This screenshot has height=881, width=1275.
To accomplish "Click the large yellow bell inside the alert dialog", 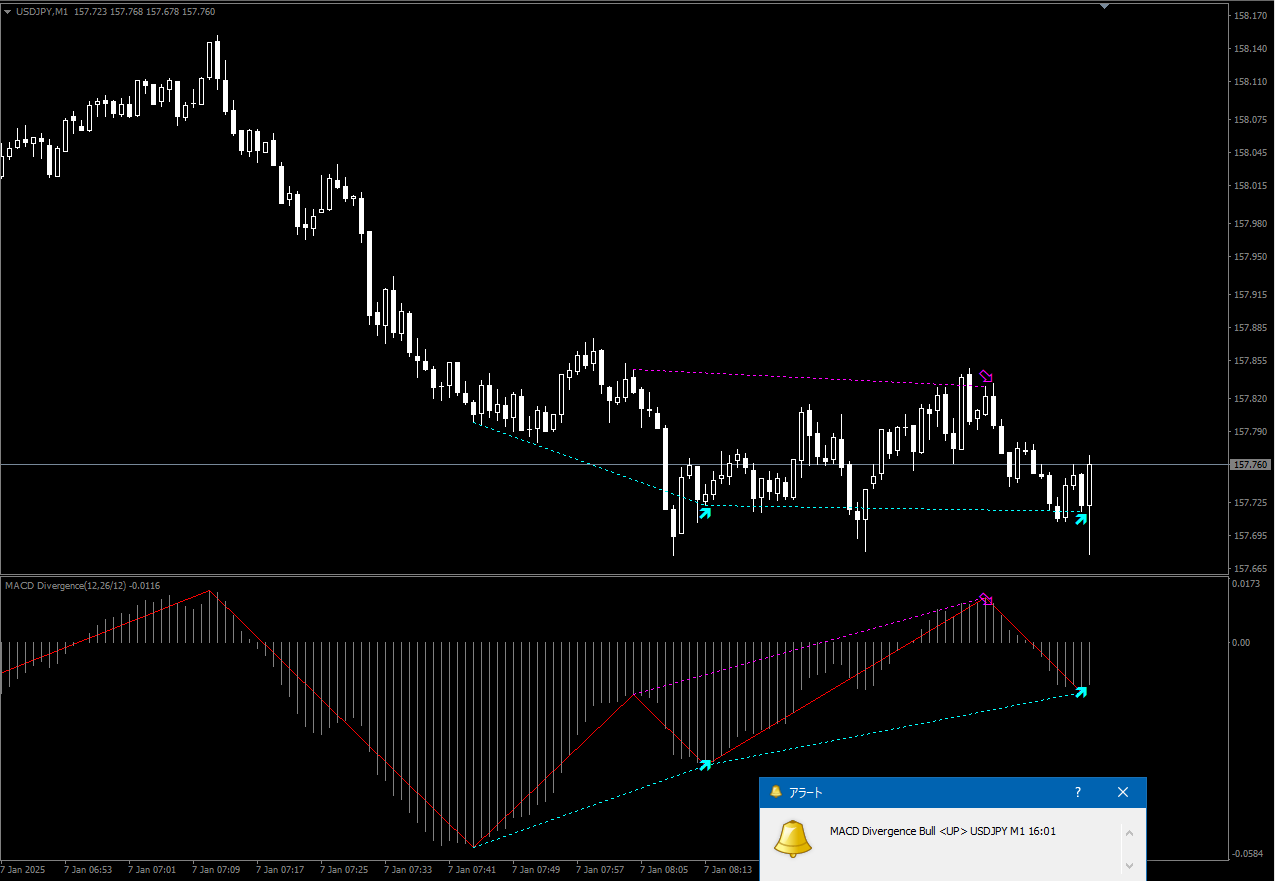I will click(x=792, y=838).
